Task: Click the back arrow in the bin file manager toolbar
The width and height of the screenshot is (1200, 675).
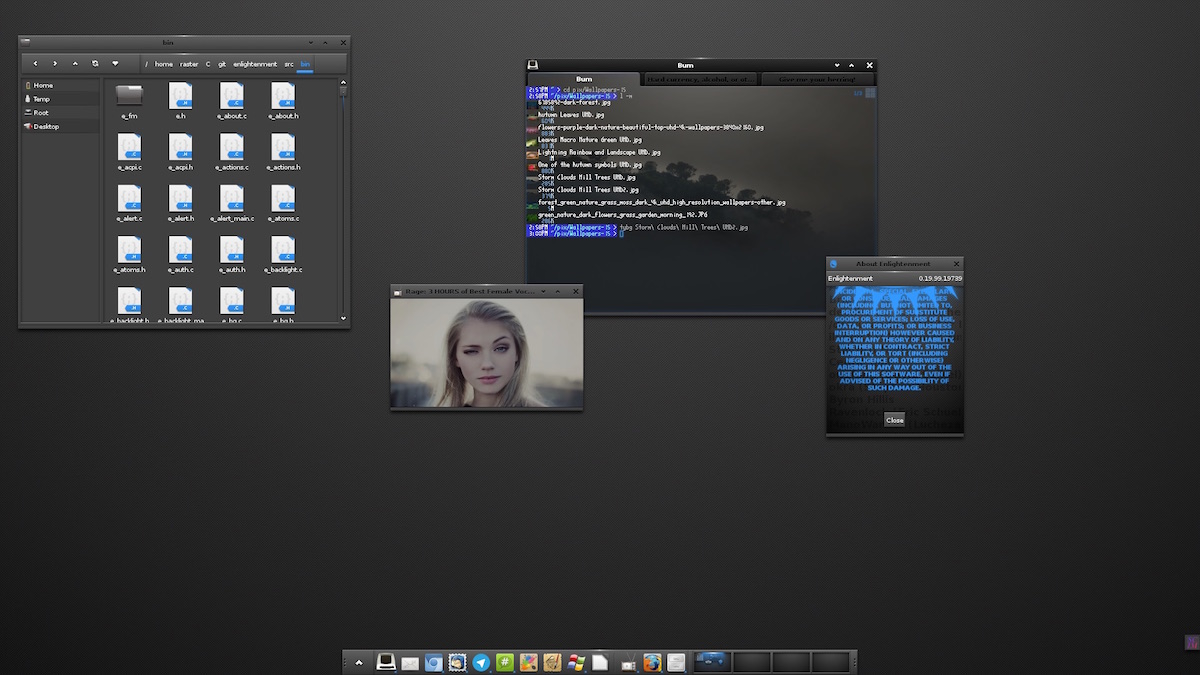Action: tap(35, 63)
